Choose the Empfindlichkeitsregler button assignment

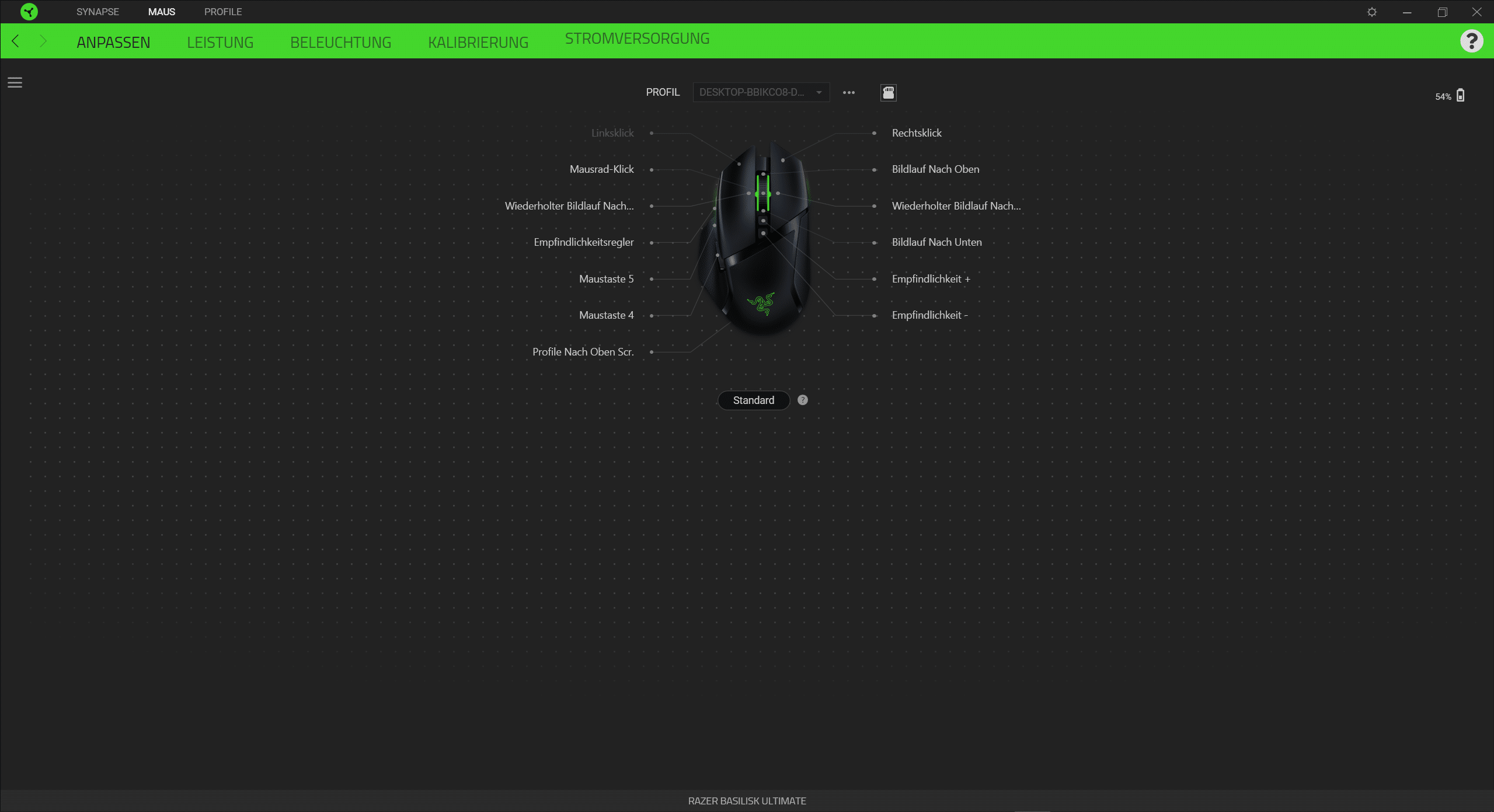click(x=583, y=242)
